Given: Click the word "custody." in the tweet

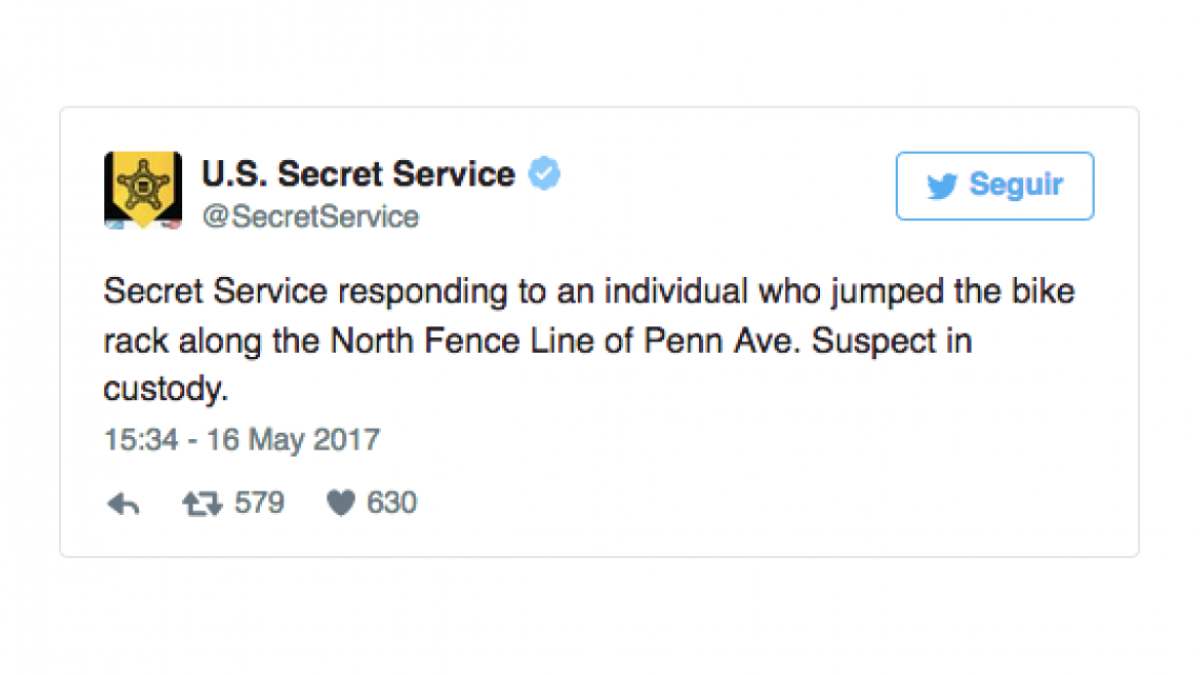Looking at the screenshot, I should pos(167,389).
